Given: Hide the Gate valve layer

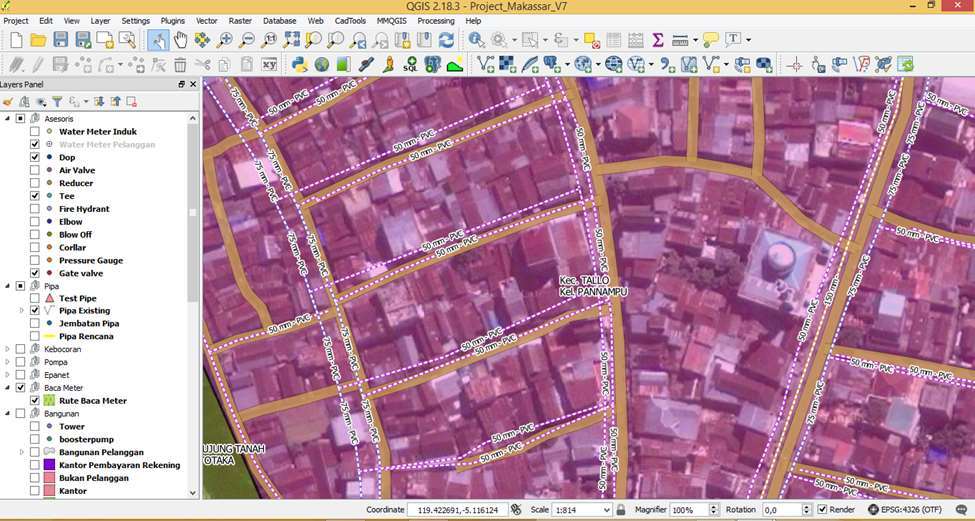Looking at the screenshot, I should [x=35, y=273].
